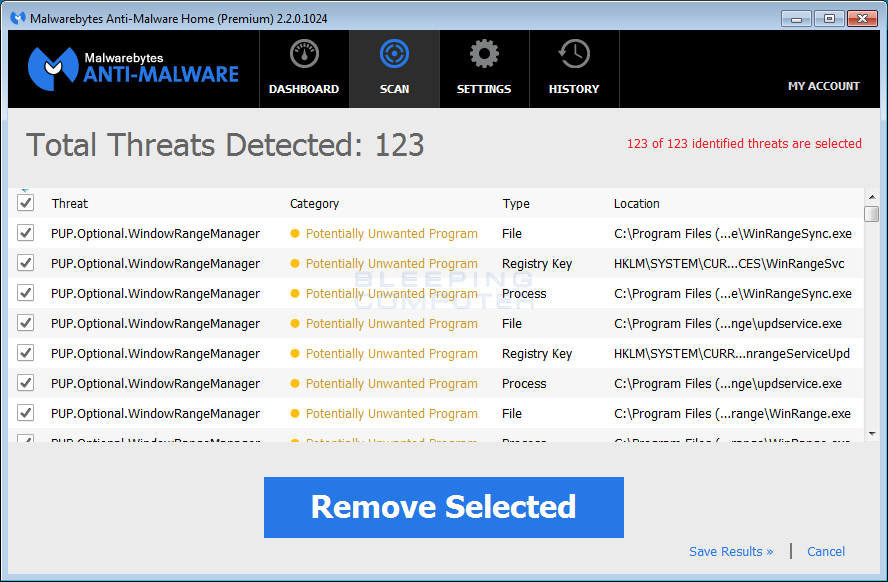Sort the list by the Type column
Viewport: 888px width, 582px height.
pos(515,203)
